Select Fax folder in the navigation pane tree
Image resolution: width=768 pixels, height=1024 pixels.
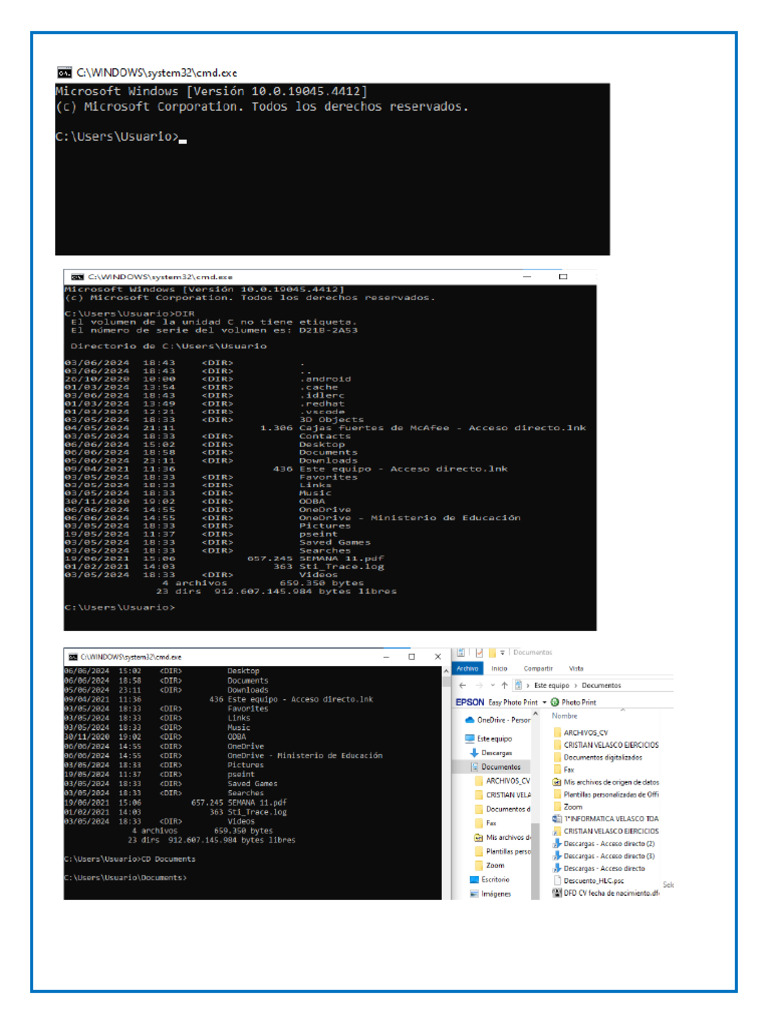point(485,823)
